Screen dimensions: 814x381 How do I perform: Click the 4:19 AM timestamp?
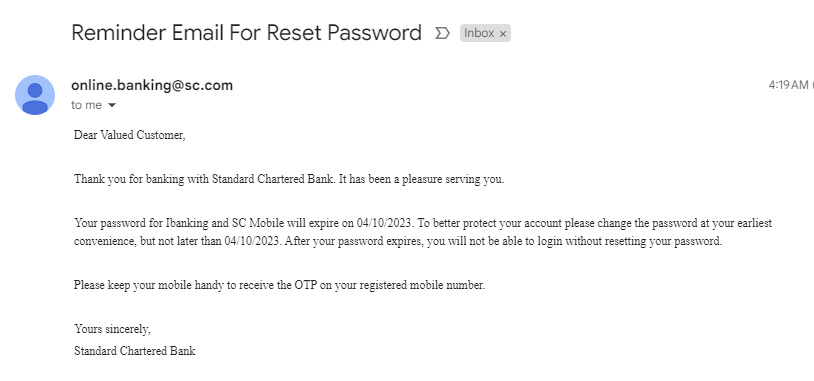coord(788,85)
